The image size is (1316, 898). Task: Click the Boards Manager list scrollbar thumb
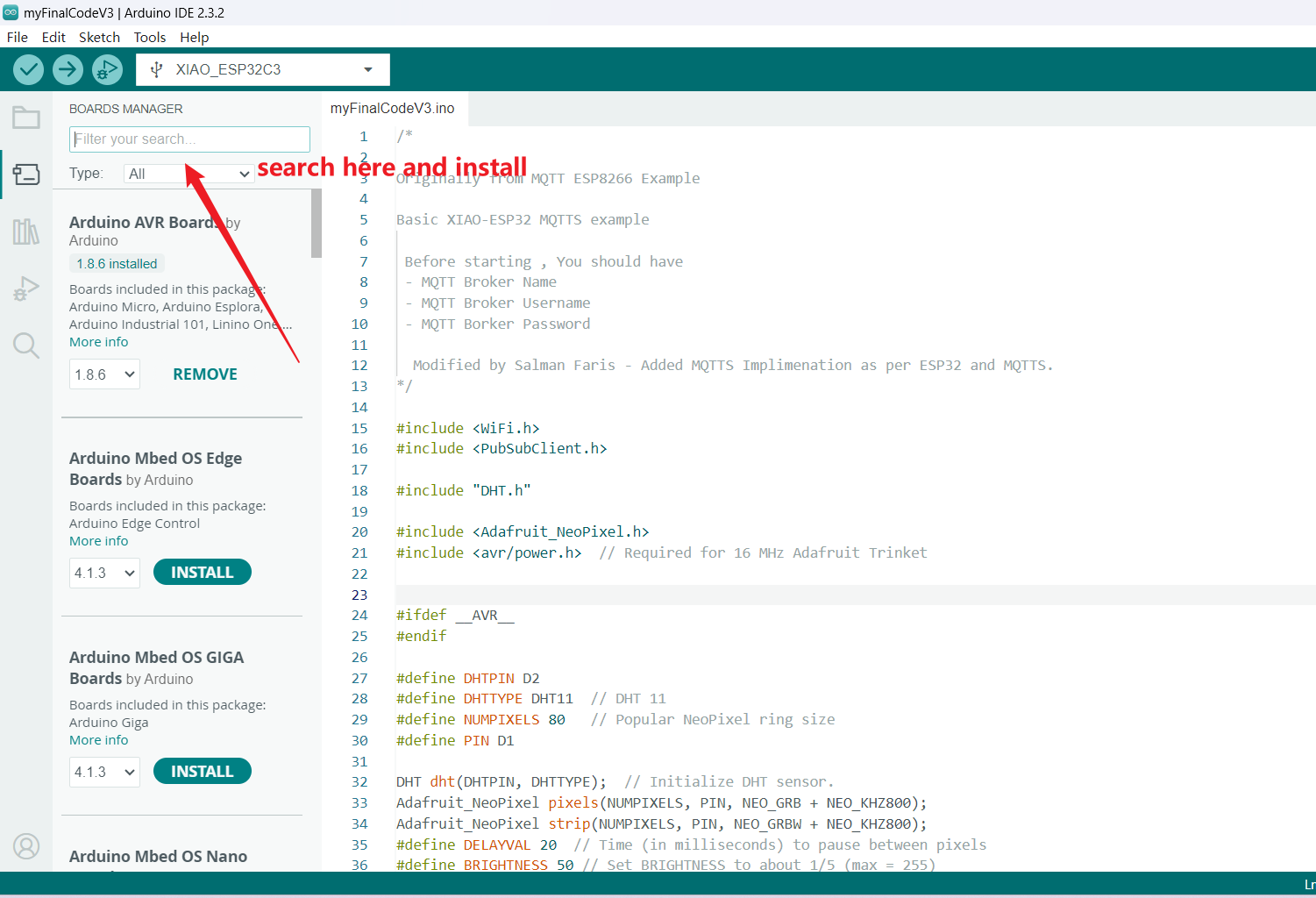(317, 224)
